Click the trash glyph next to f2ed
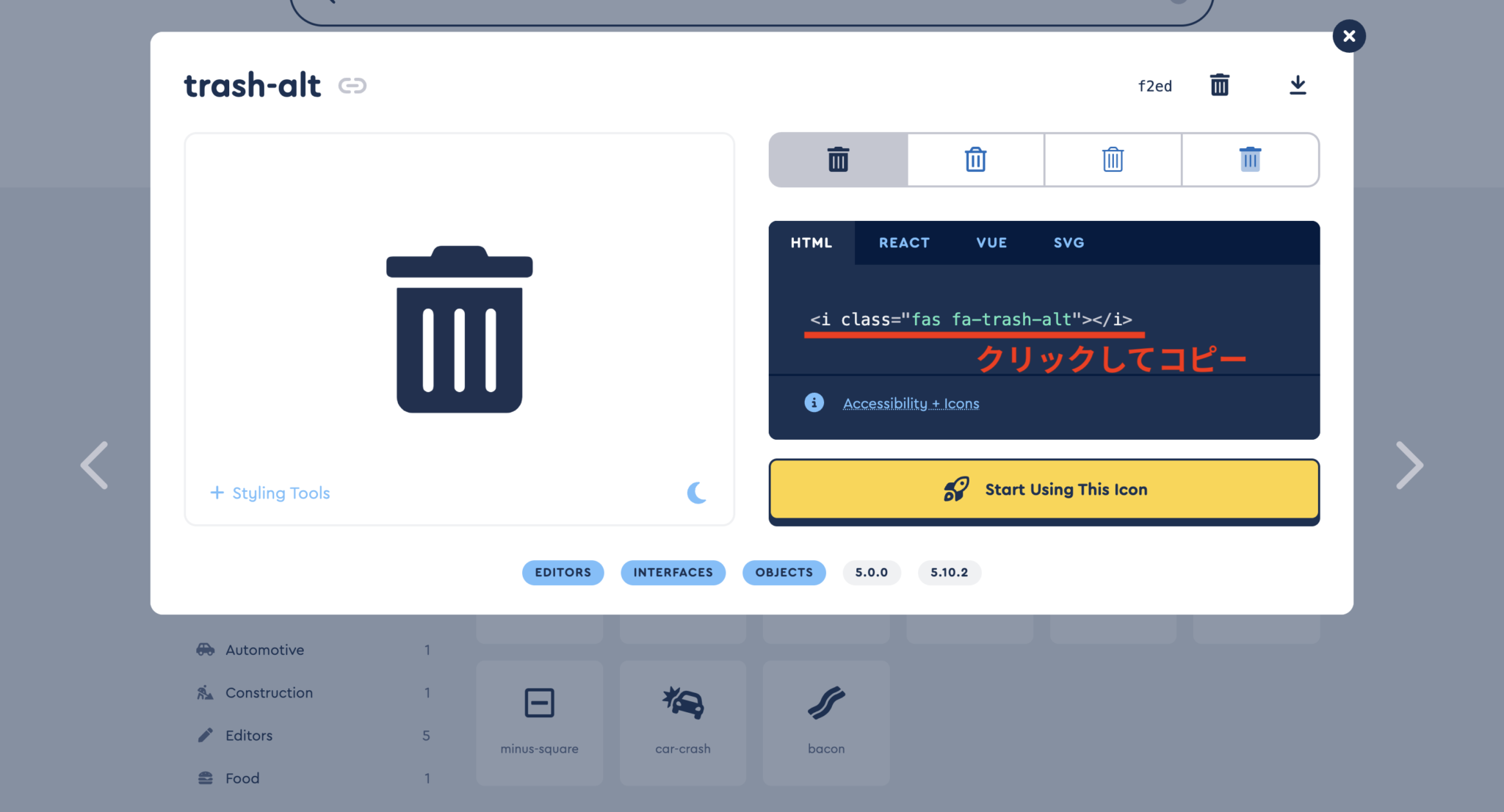The image size is (1504, 812). 1220,85
